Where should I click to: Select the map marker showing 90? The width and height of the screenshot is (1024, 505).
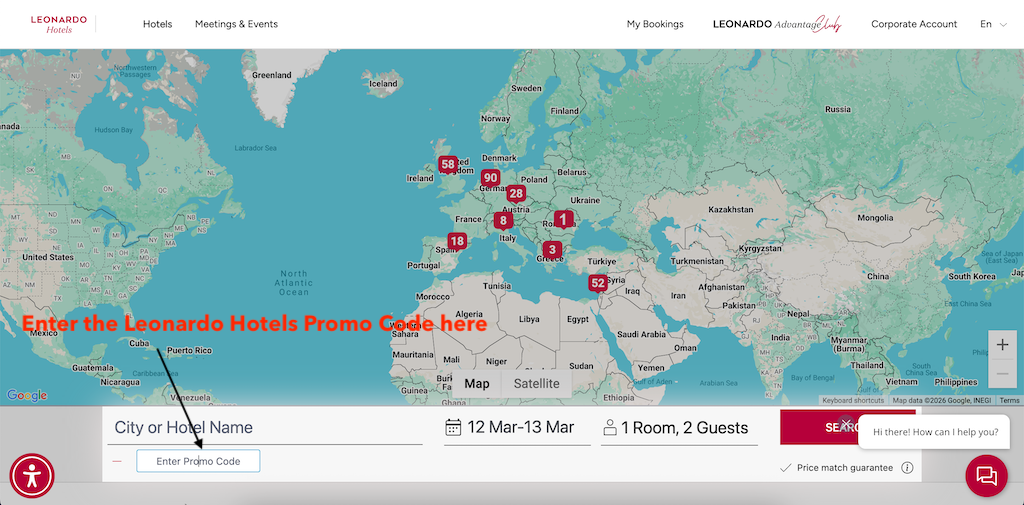click(x=490, y=178)
